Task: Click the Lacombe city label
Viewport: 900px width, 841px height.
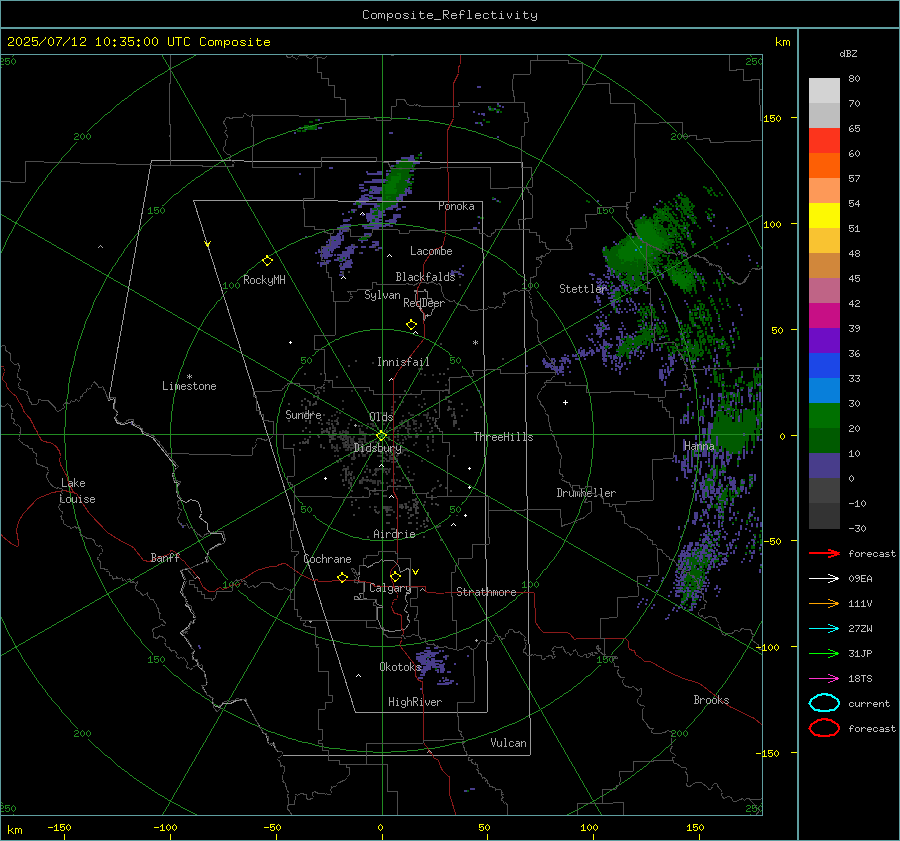Action: click(x=431, y=251)
